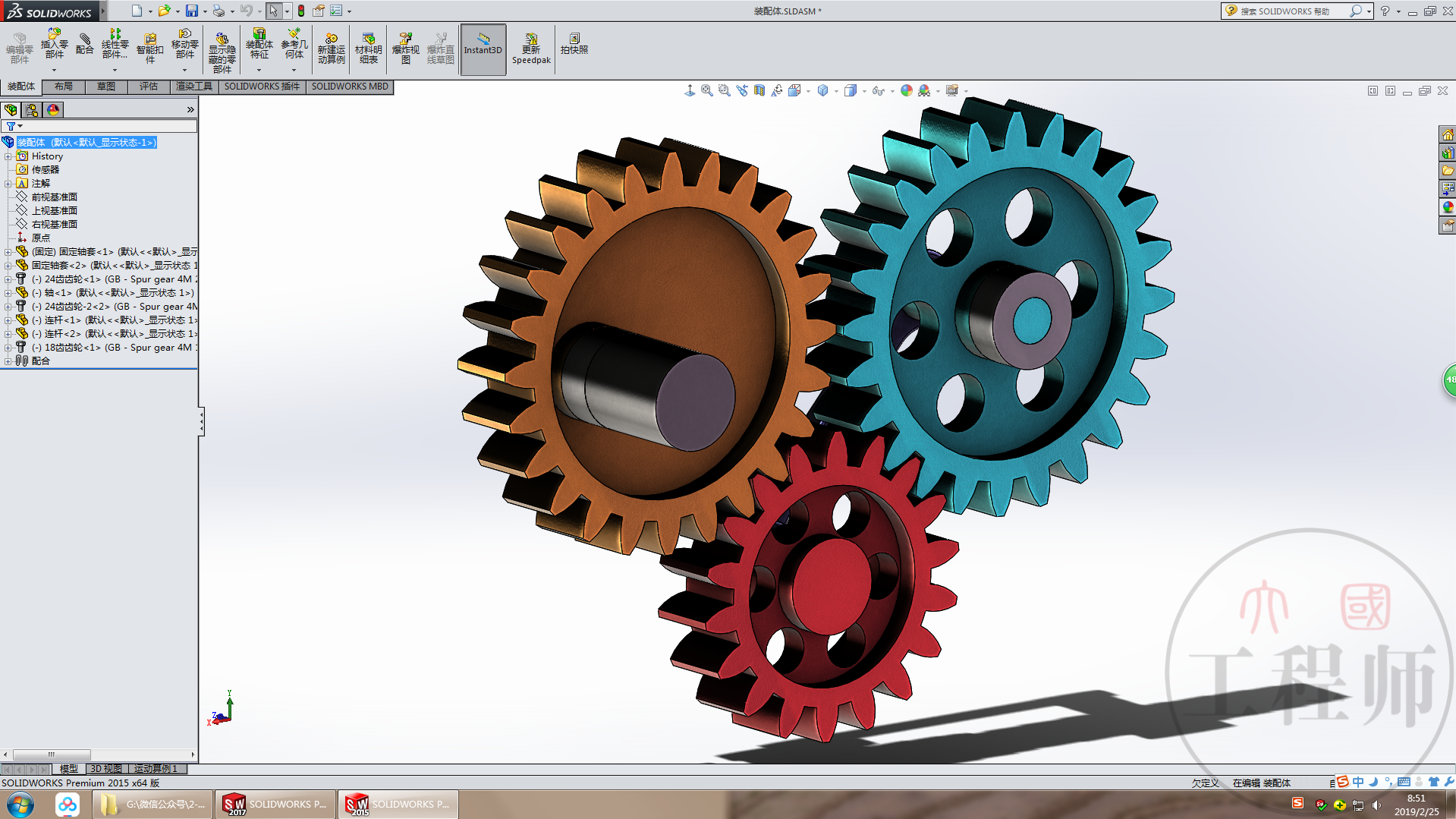Viewport: 1456px width, 819px height.
Task: Open Display Style dropdown arrow in view toolbar
Action: pos(864,91)
